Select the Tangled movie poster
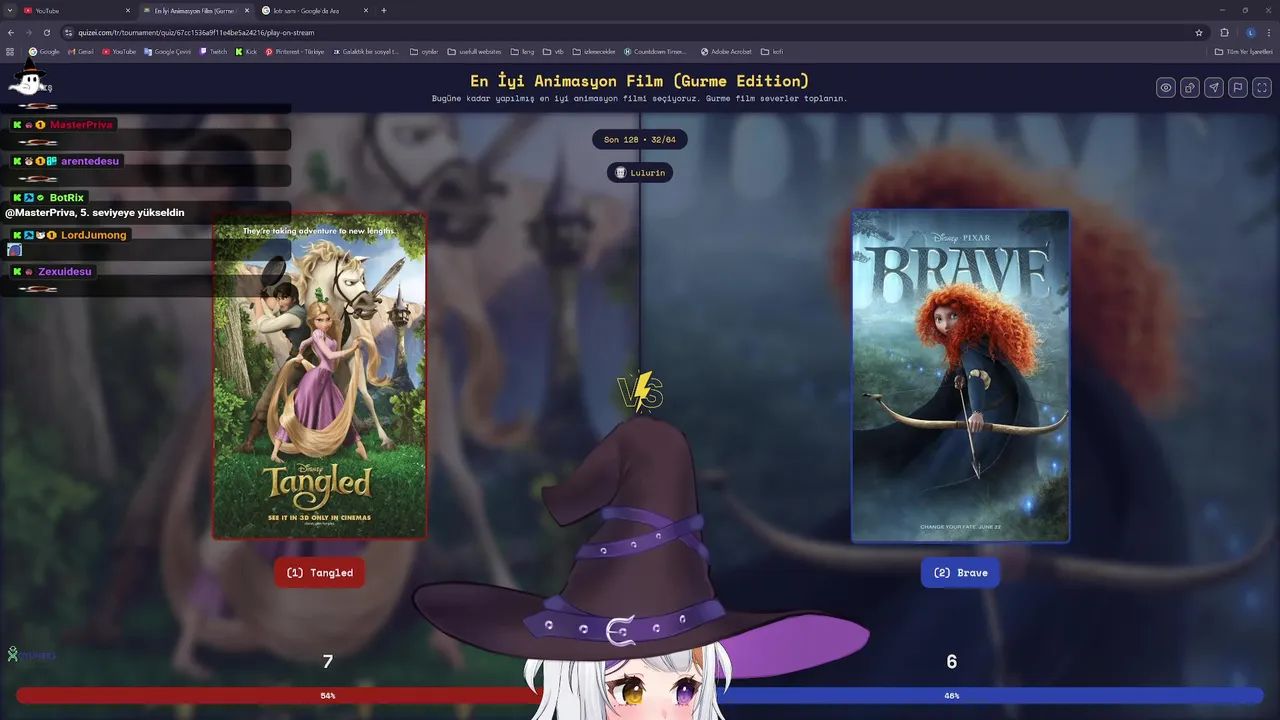Image resolution: width=1280 pixels, height=720 pixels. 320,376
